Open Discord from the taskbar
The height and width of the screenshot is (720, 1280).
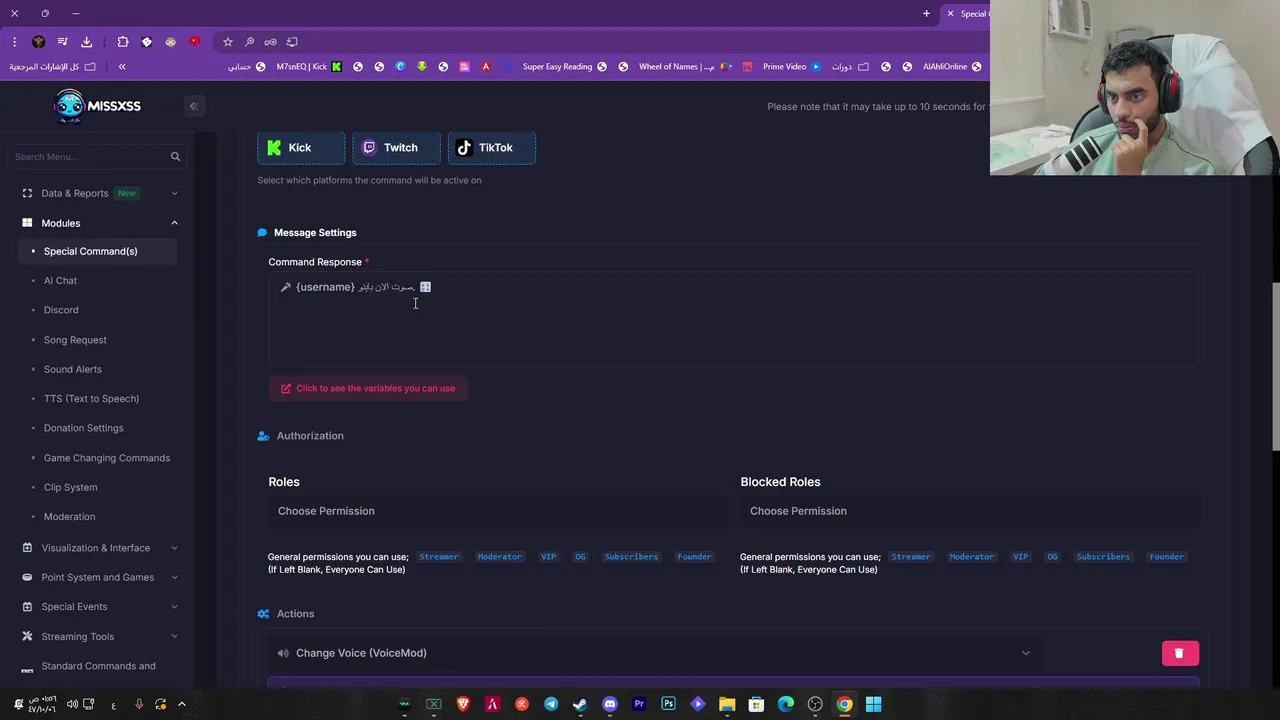[610, 704]
